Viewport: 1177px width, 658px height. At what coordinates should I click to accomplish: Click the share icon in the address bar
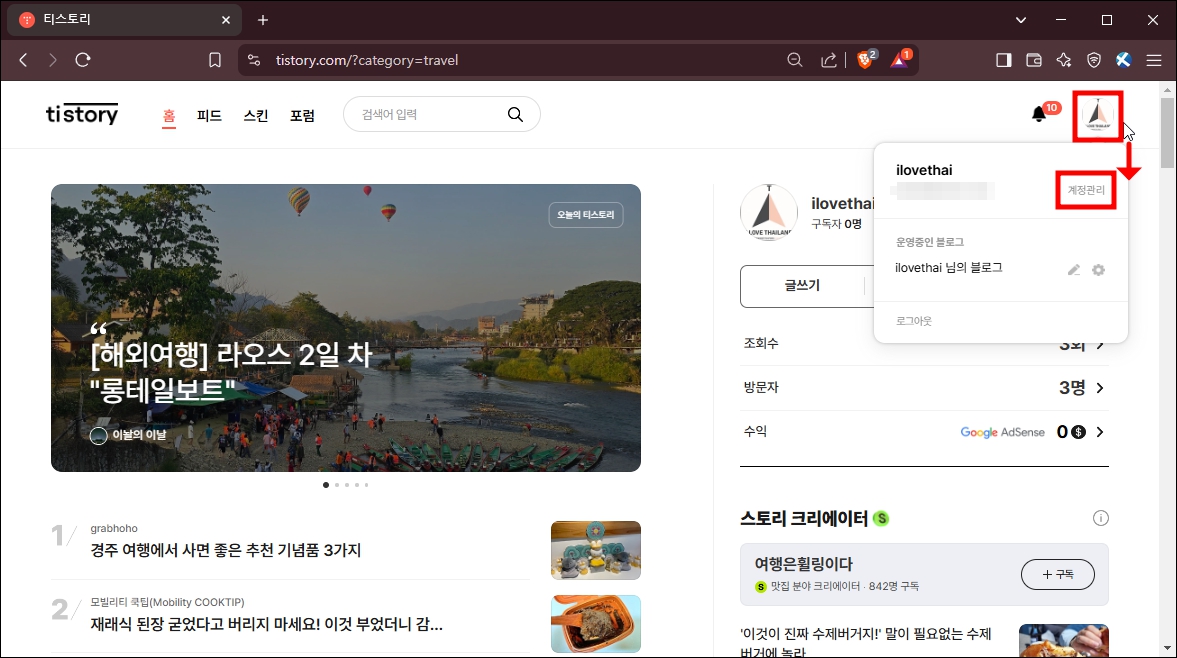828,59
